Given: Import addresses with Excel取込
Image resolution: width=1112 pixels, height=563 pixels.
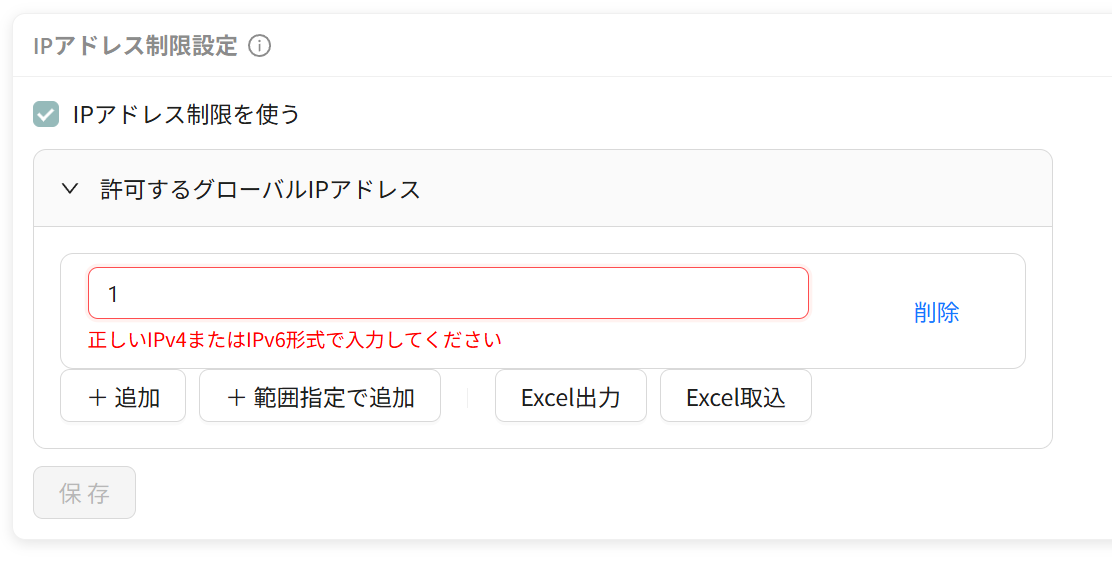Looking at the screenshot, I should 735,396.
